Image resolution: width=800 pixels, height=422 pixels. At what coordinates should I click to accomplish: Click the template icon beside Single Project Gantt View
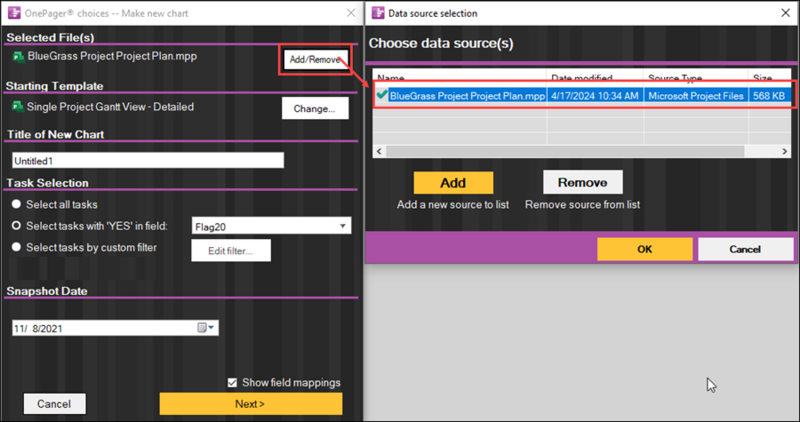click(x=18, y=107)
